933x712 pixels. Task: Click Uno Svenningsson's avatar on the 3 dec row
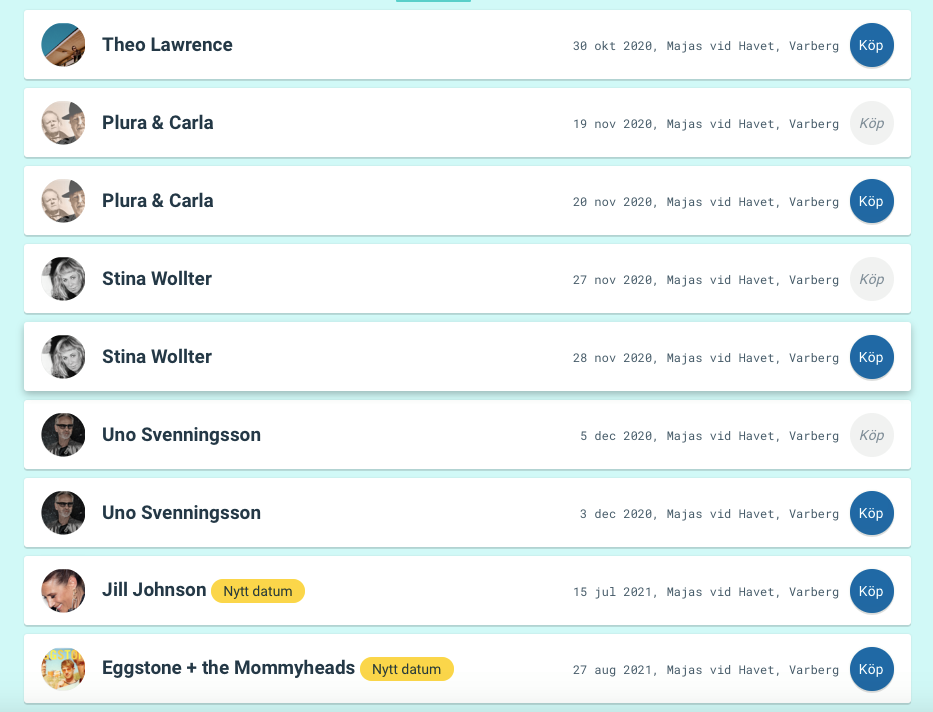coord(63,513)
